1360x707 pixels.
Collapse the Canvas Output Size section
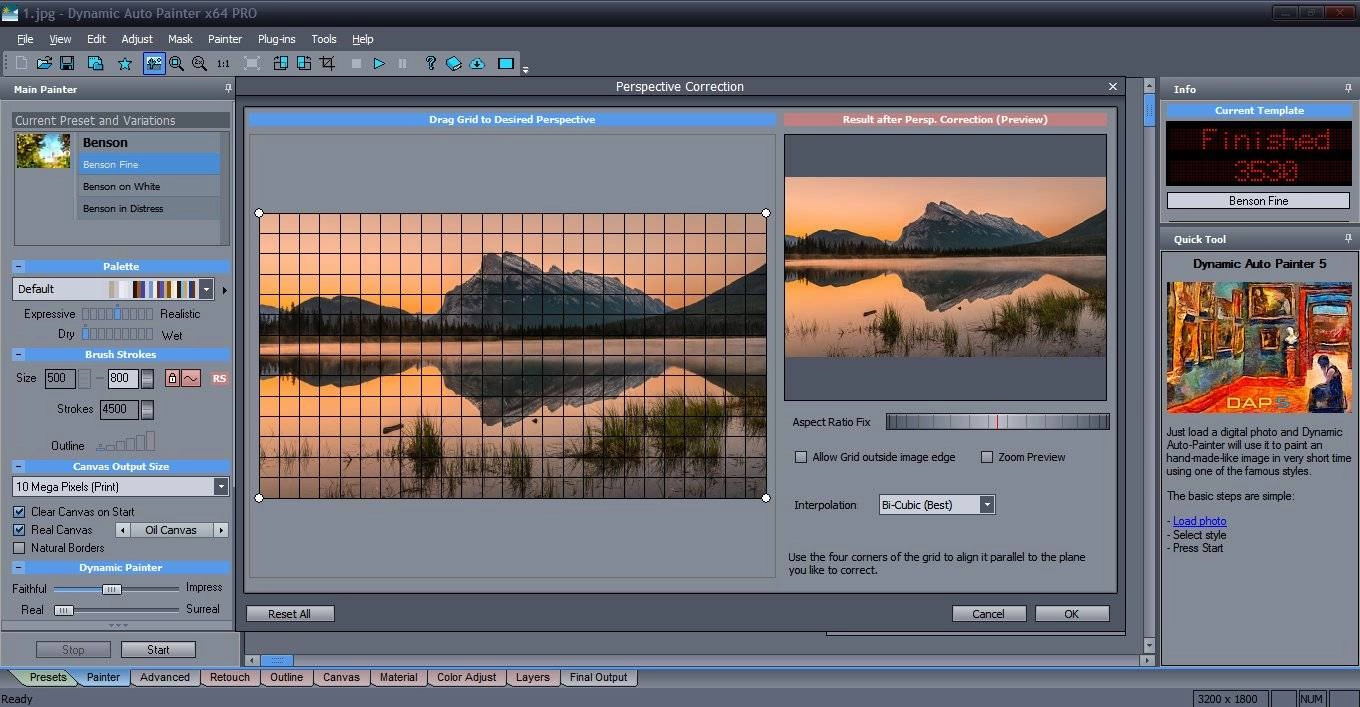[x=19, y=467]
